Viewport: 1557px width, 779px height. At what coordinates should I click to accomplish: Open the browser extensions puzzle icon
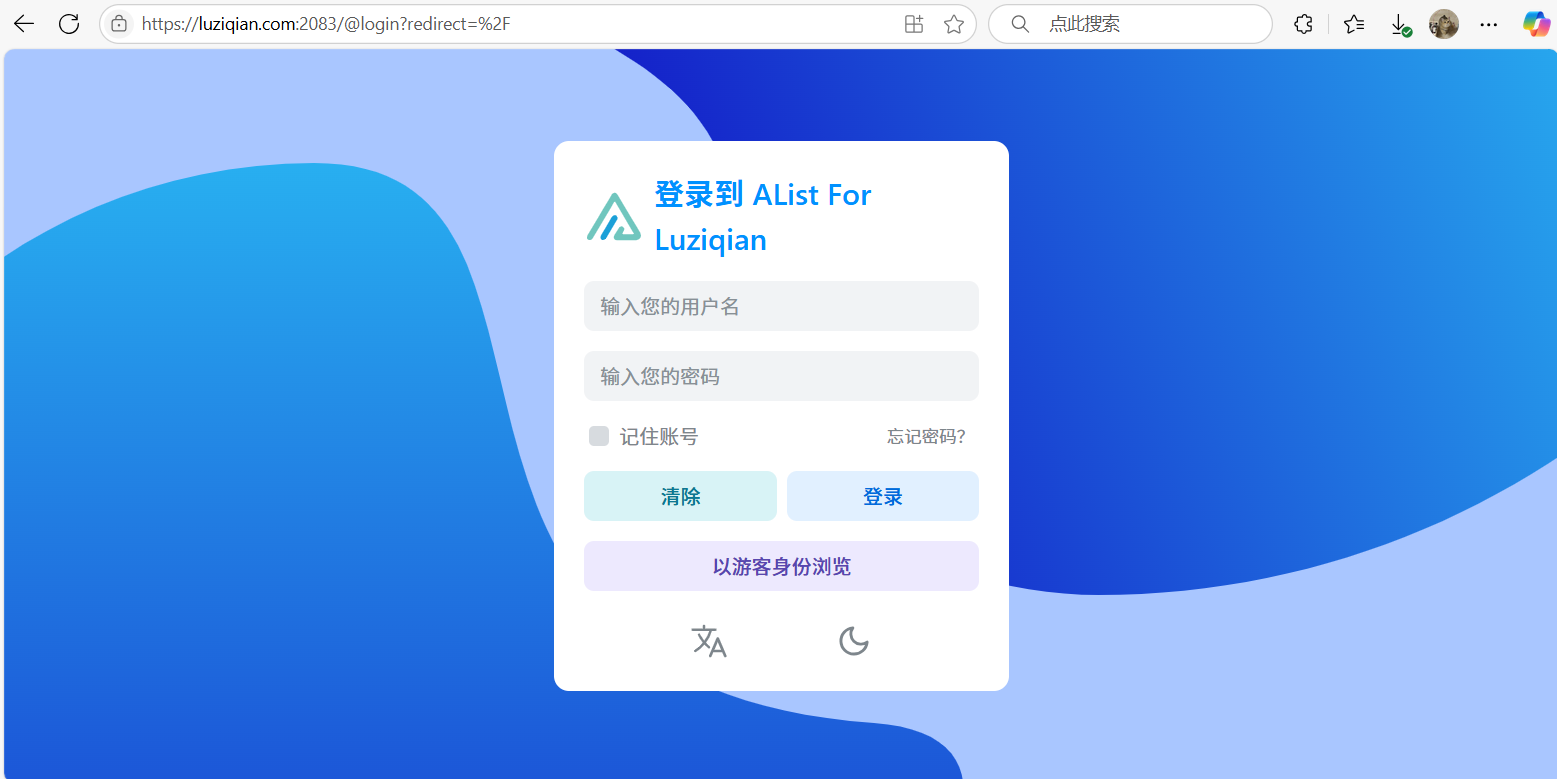1303,24
